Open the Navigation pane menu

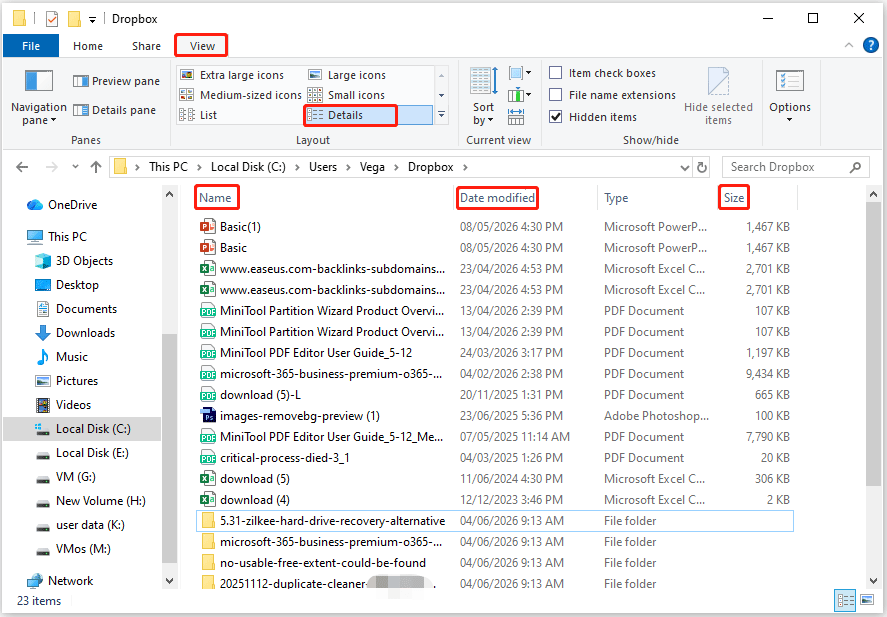coord(38,96)
